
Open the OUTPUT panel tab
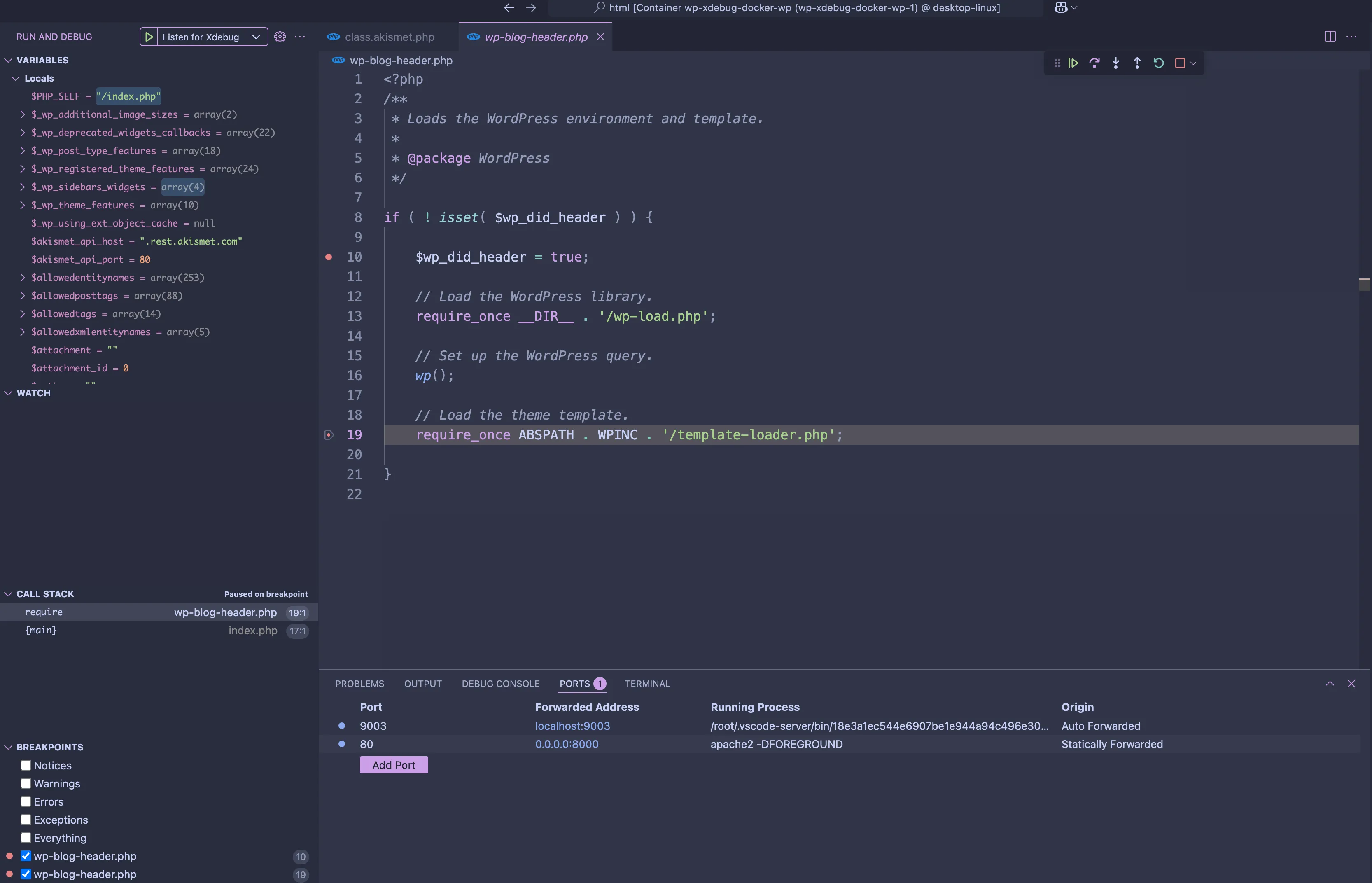[x=423, y=684]
